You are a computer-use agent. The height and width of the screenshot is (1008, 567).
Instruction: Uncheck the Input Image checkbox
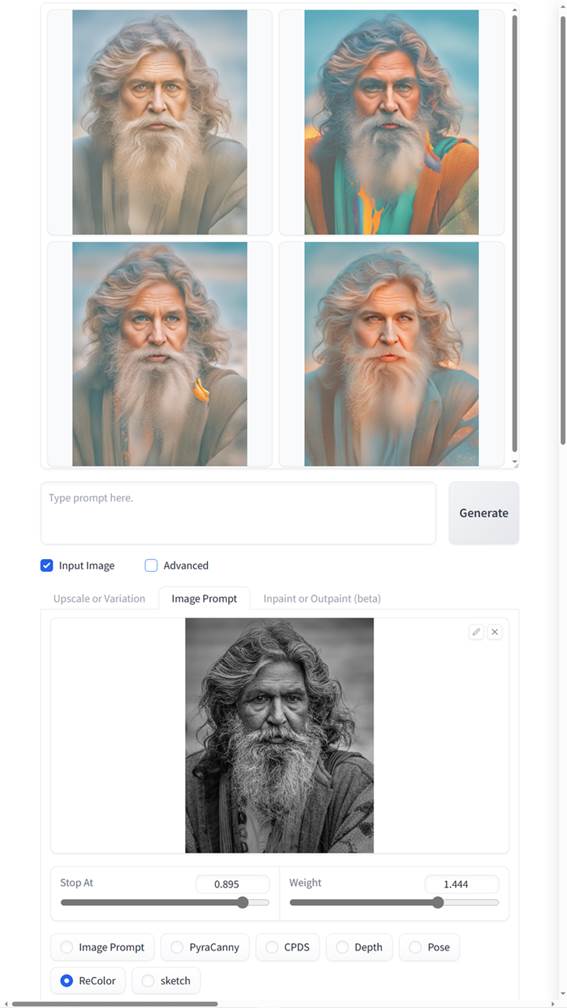46,566
